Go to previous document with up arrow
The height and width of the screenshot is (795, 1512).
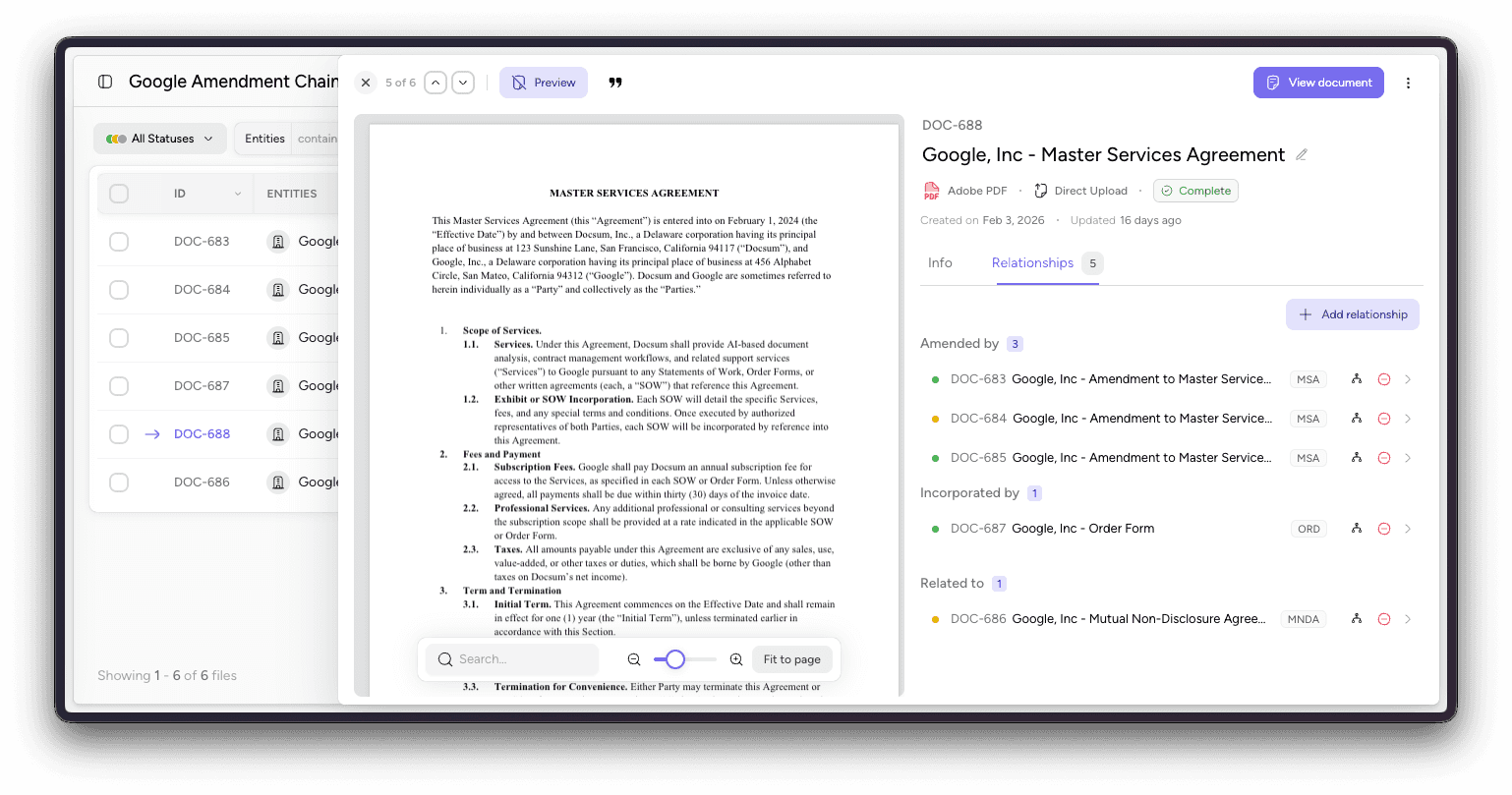pos(436,83)
